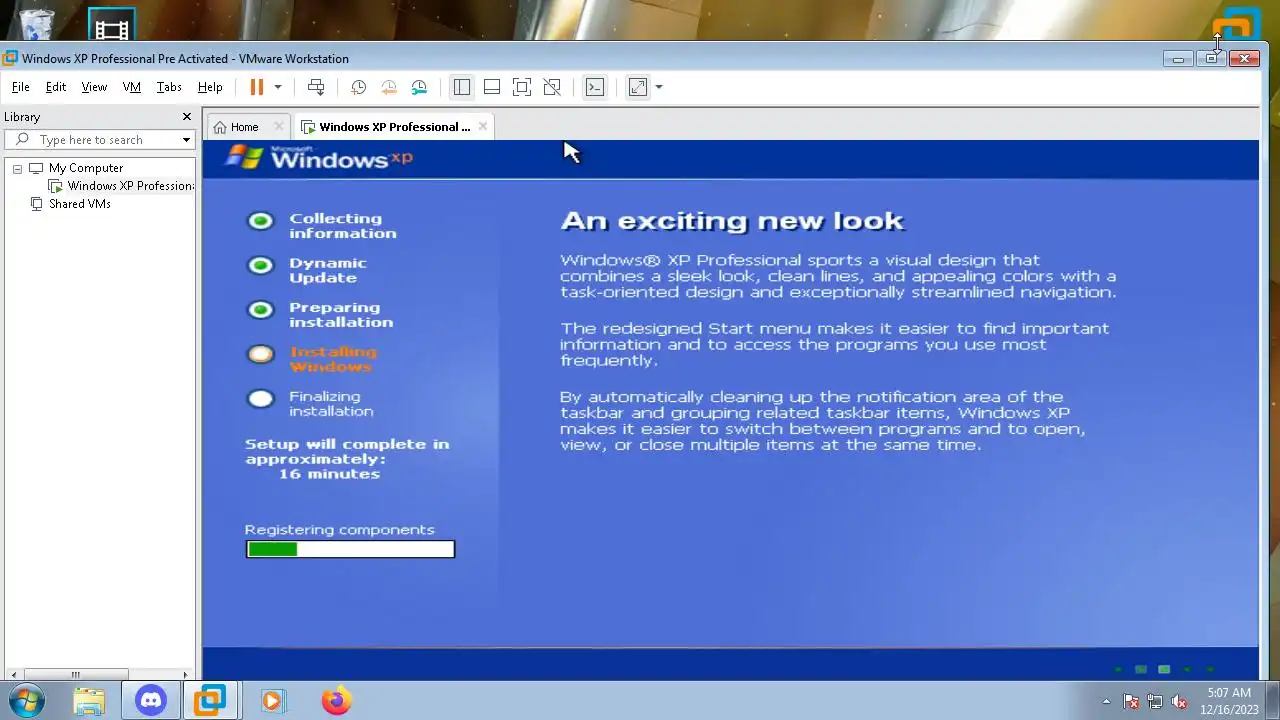Collapse the My Computer tree node
Viewport: 1280px width, 720px height.
click(x=17, y=168)
